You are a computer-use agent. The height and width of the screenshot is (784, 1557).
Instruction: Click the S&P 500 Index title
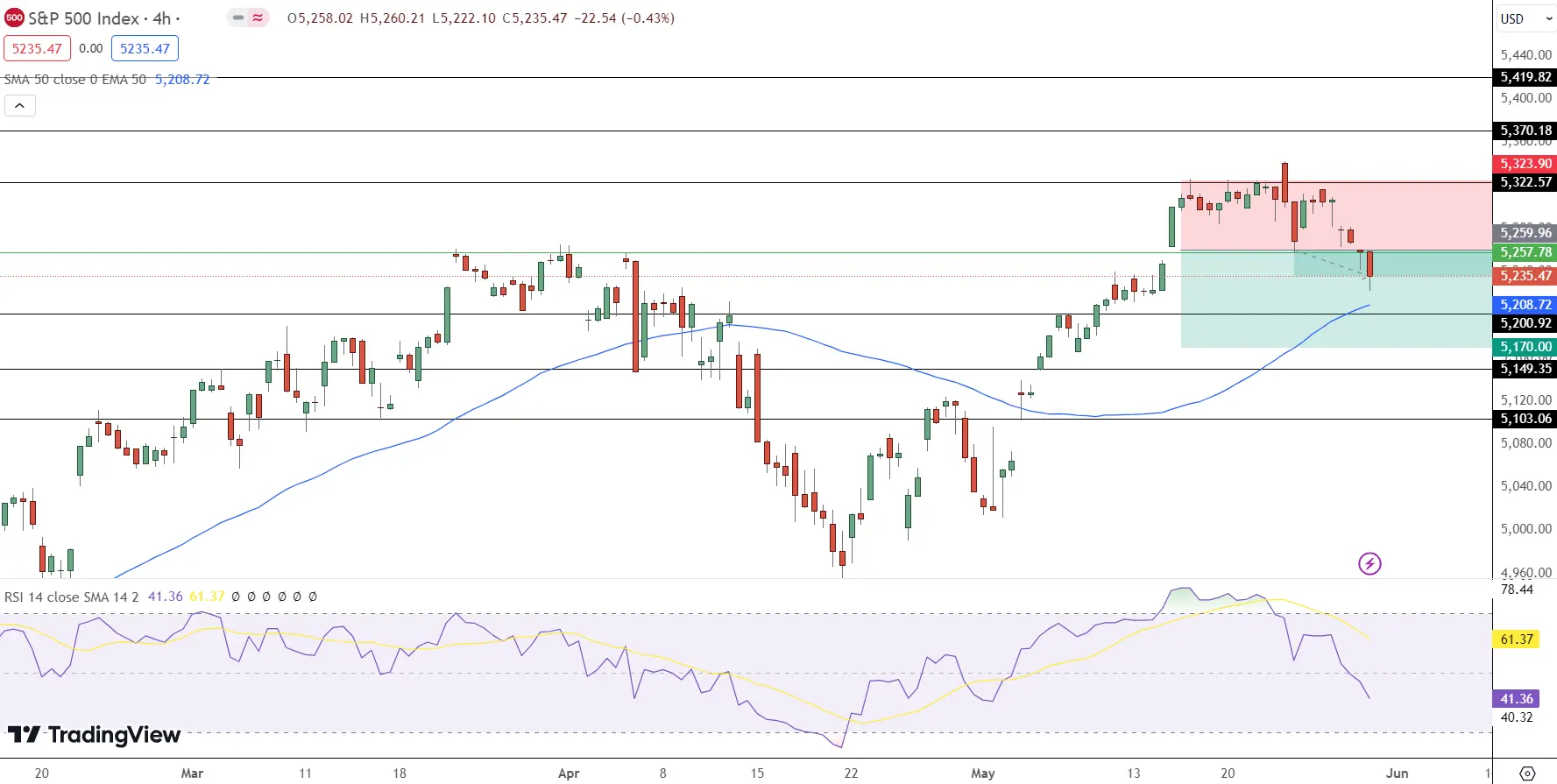pos(84,18)
